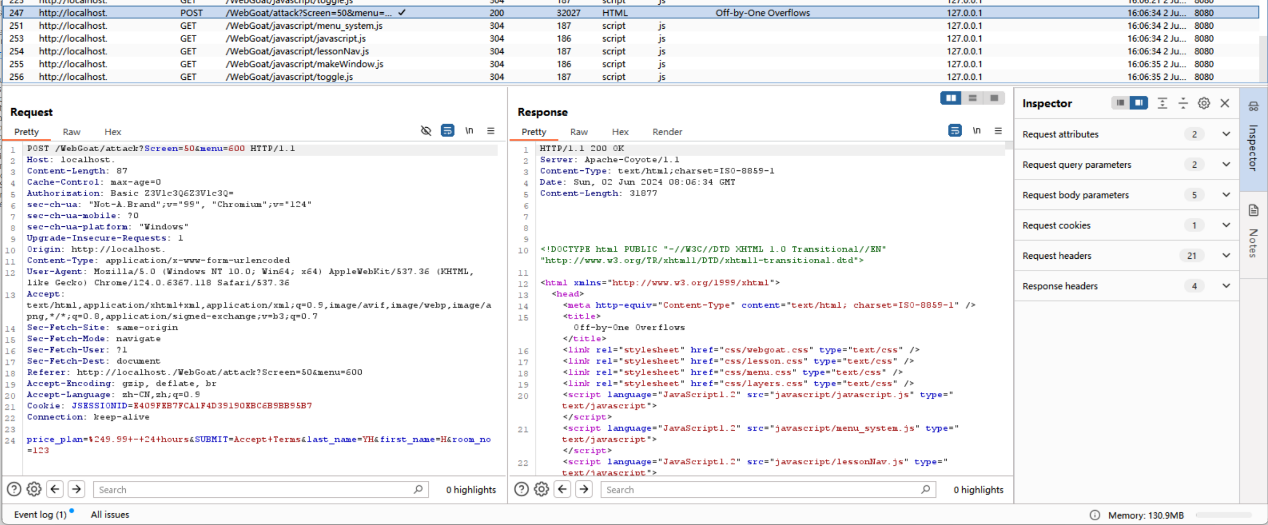Image resolution: width=1268 pixels, height=525 pixels.
Task: Toggle newline display in Response pane
Action: click(976, 131)
